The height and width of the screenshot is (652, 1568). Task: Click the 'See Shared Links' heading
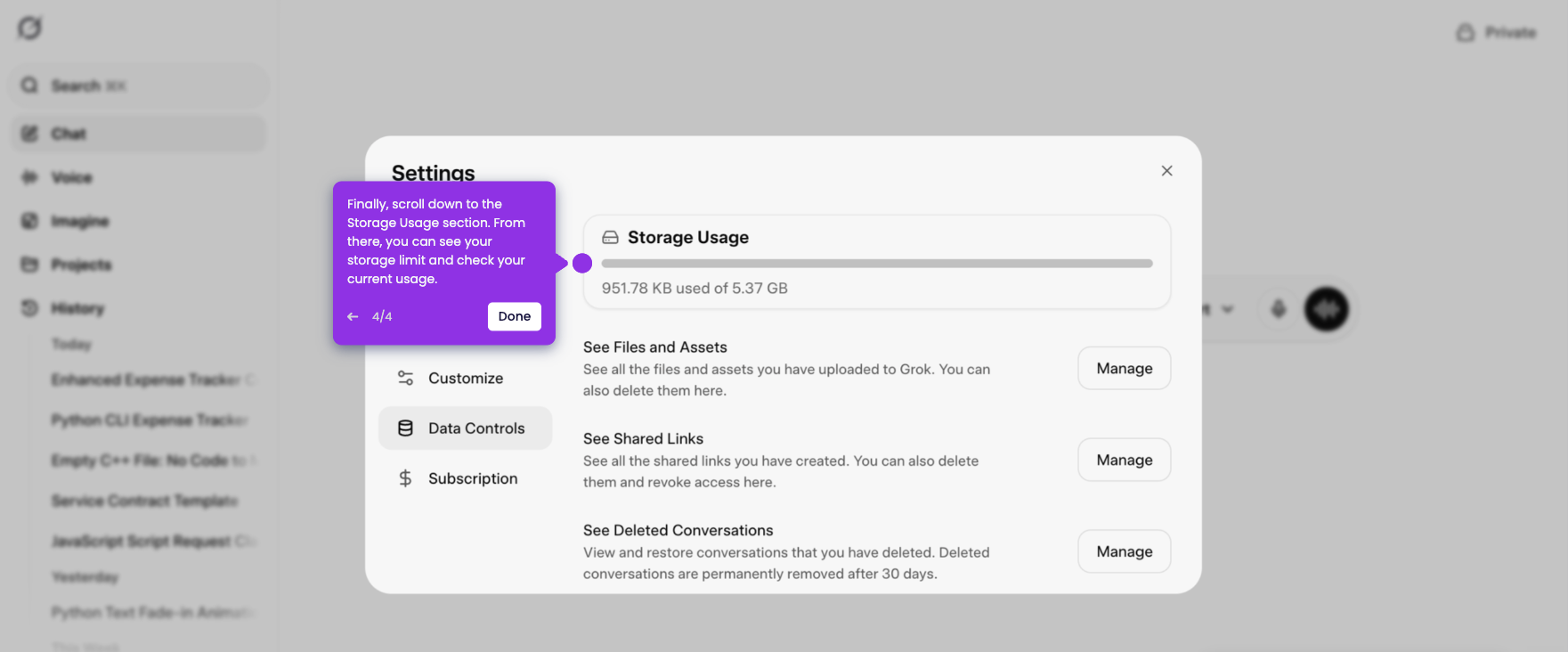[x=643, y=439]
